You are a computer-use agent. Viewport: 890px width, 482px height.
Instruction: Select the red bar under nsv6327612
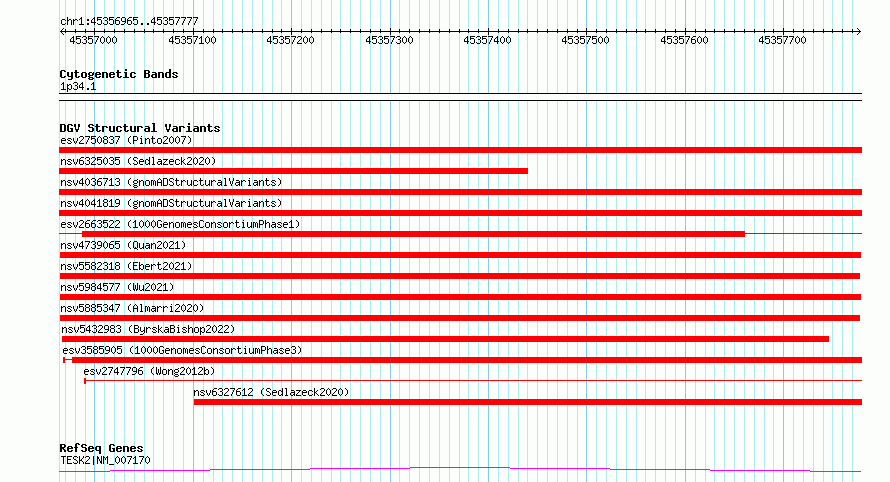pos(528,402)
